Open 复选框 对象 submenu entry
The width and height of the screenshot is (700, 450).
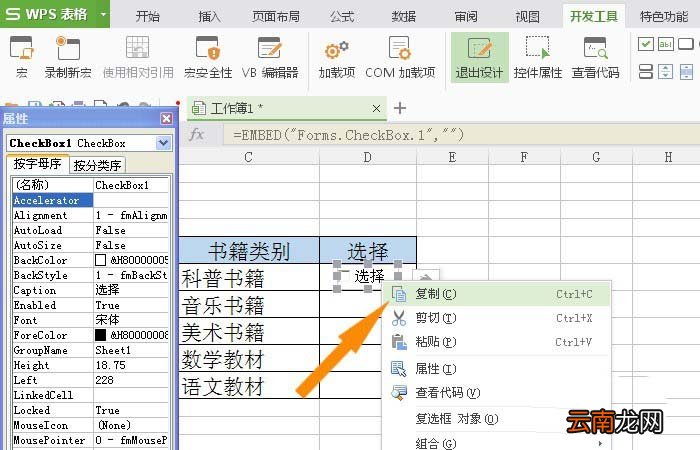(x=496, y=419)
